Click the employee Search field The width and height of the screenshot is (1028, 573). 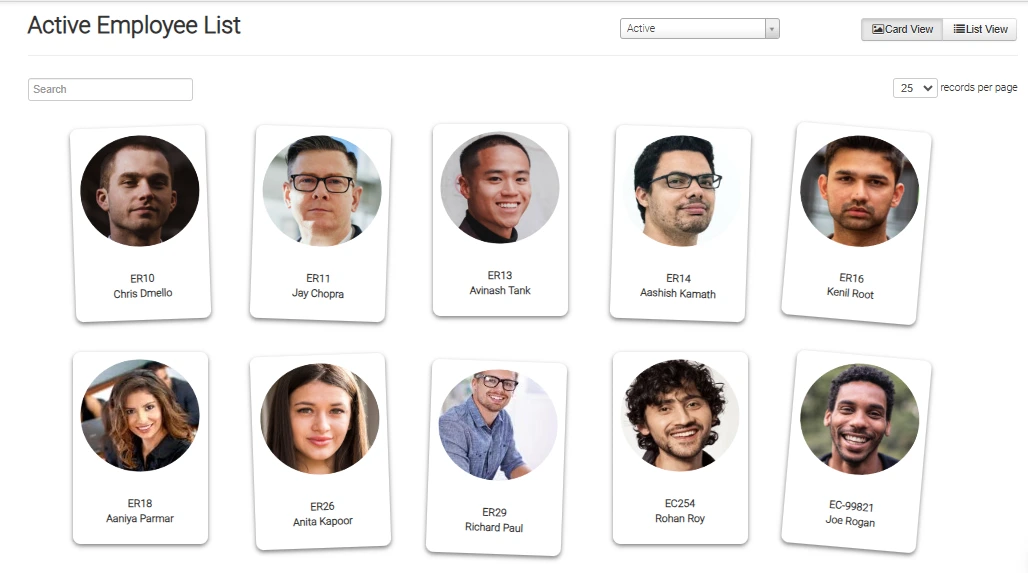(x=110, y=89)
